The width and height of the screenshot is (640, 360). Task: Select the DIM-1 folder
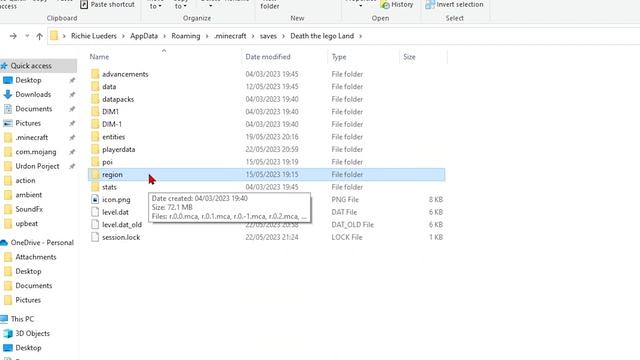(x=112, y=124)
